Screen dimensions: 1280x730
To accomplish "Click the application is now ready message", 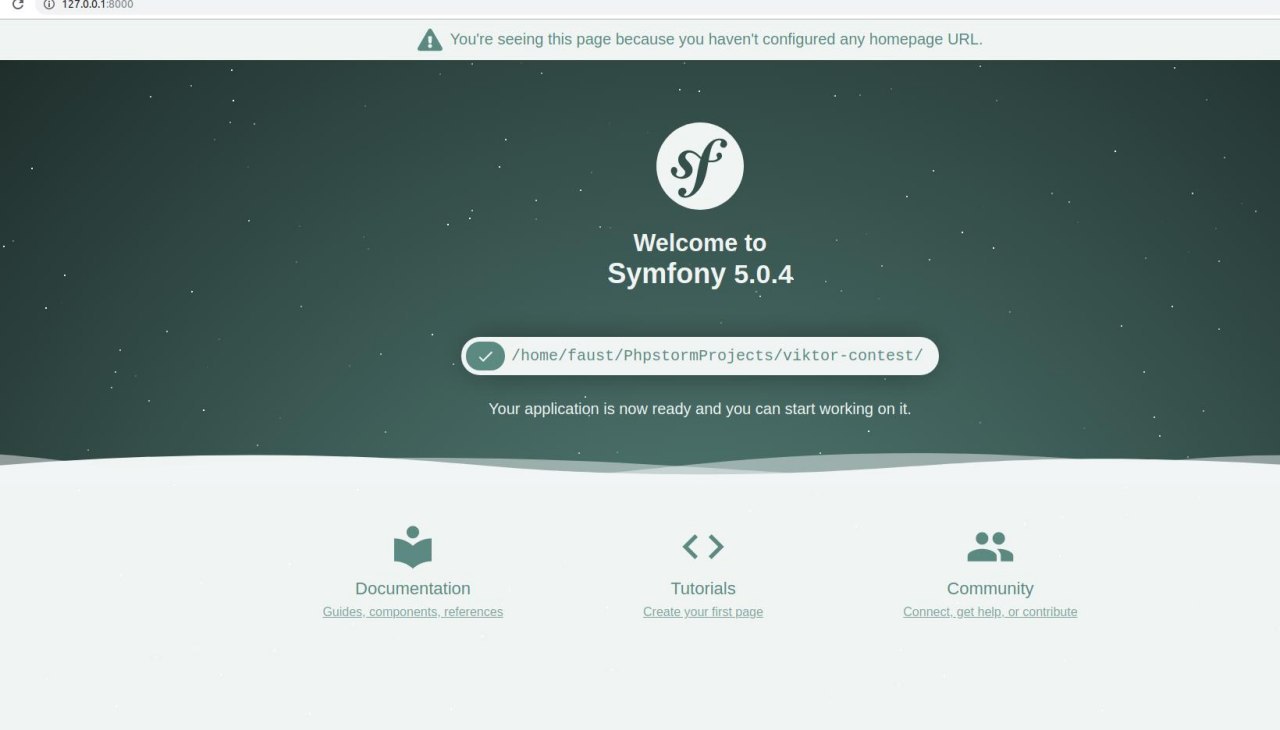I will point(700,409).
